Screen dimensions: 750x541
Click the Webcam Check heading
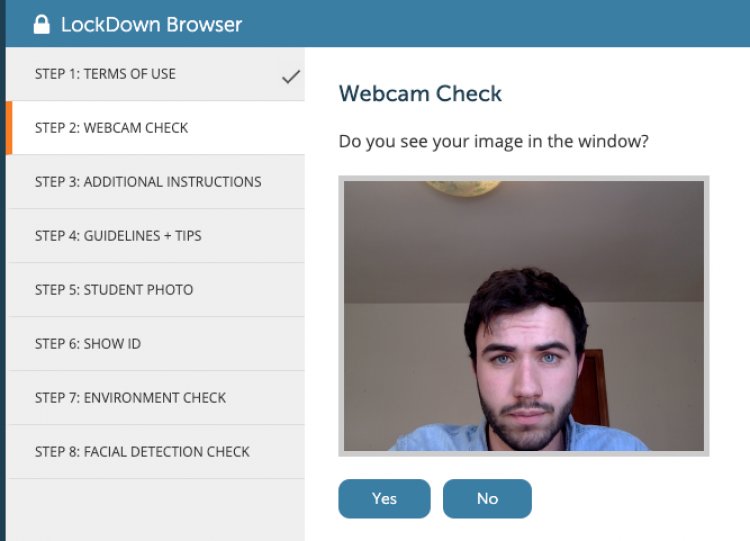pos(420,94)
